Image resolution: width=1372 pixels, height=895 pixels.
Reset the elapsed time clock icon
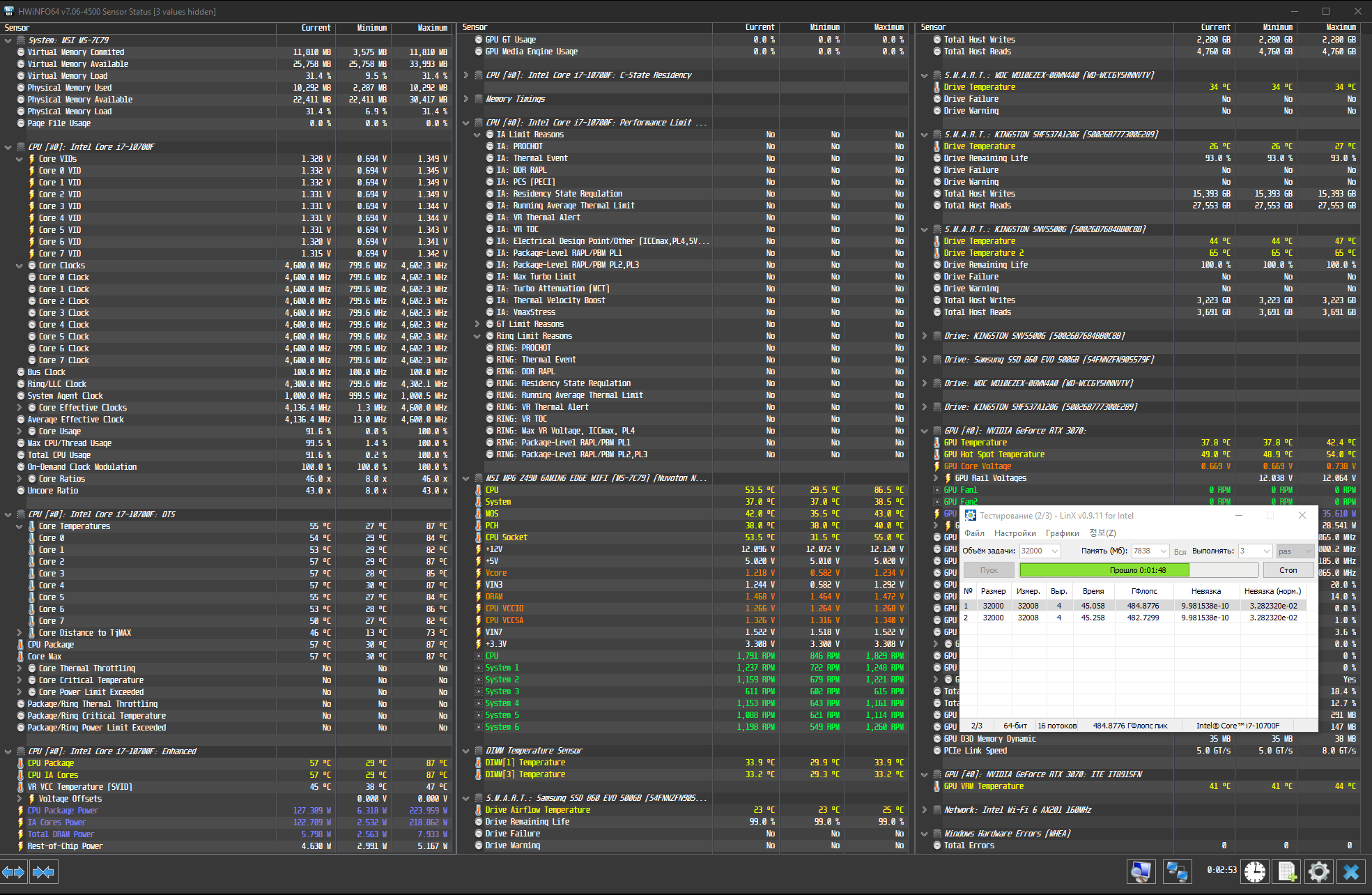click(1254, 872)
